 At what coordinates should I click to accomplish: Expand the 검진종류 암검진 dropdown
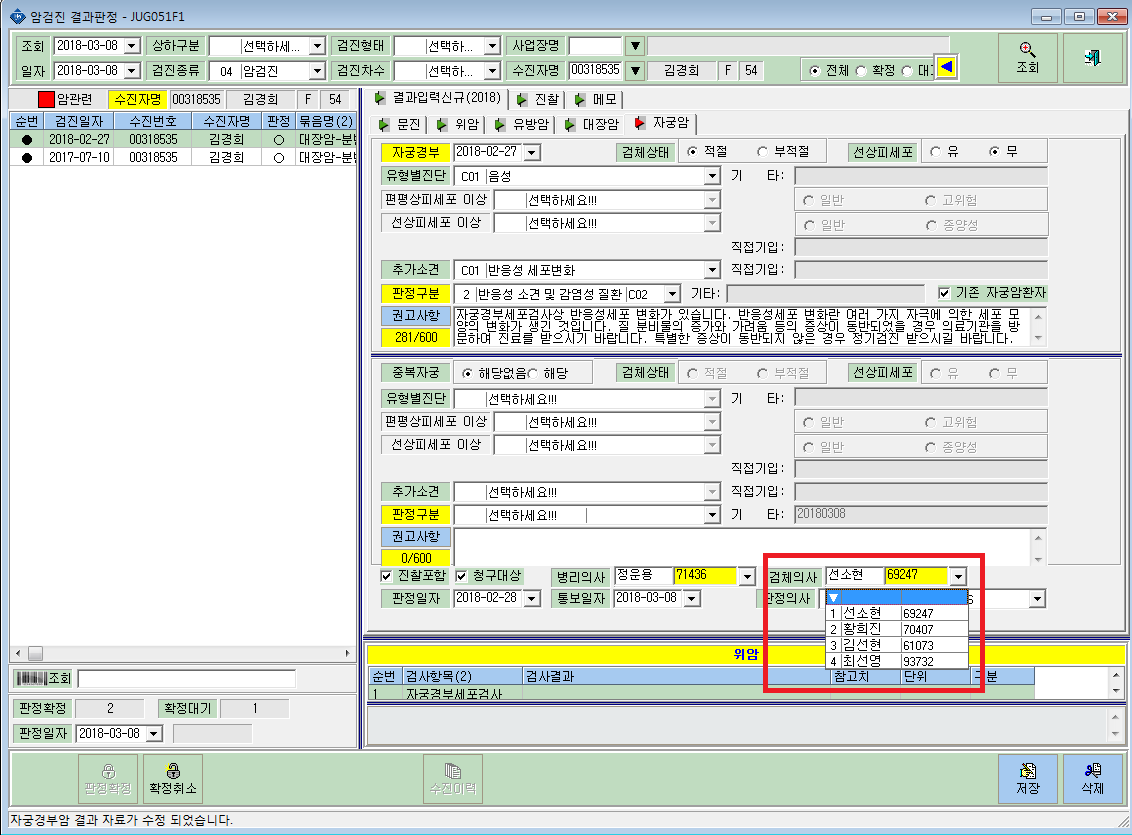317,71
